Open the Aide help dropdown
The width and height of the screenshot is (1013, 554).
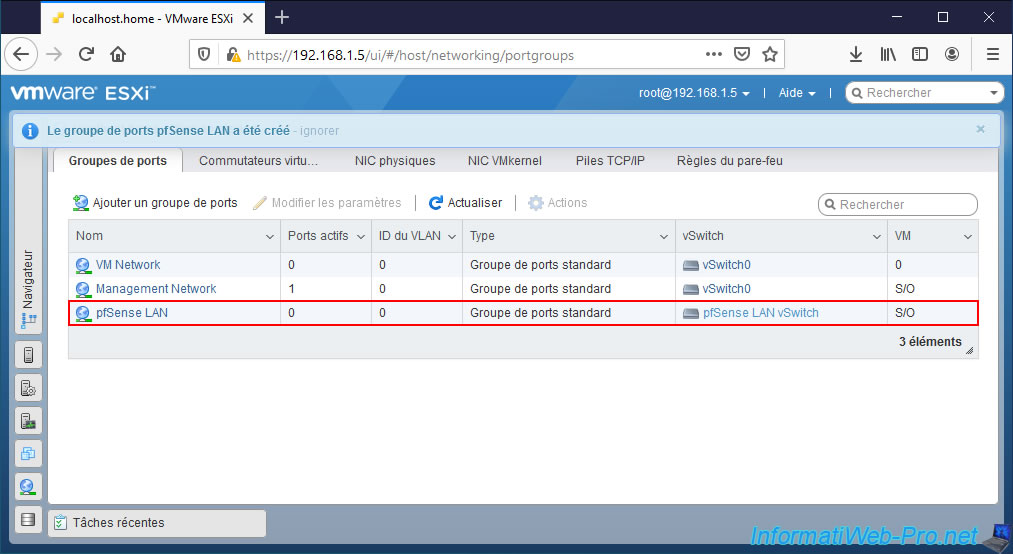pos(797,93)
